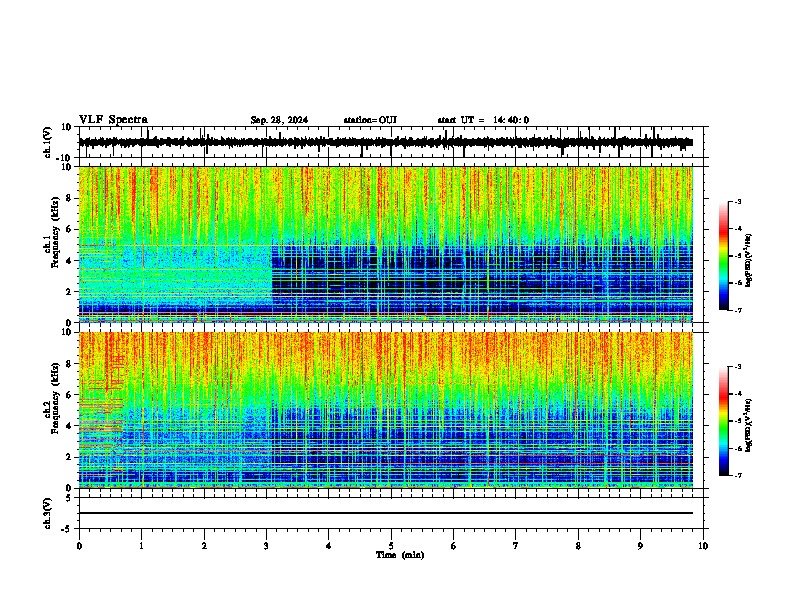
Task: Click time axis tick label "7"
Action: 516,546
